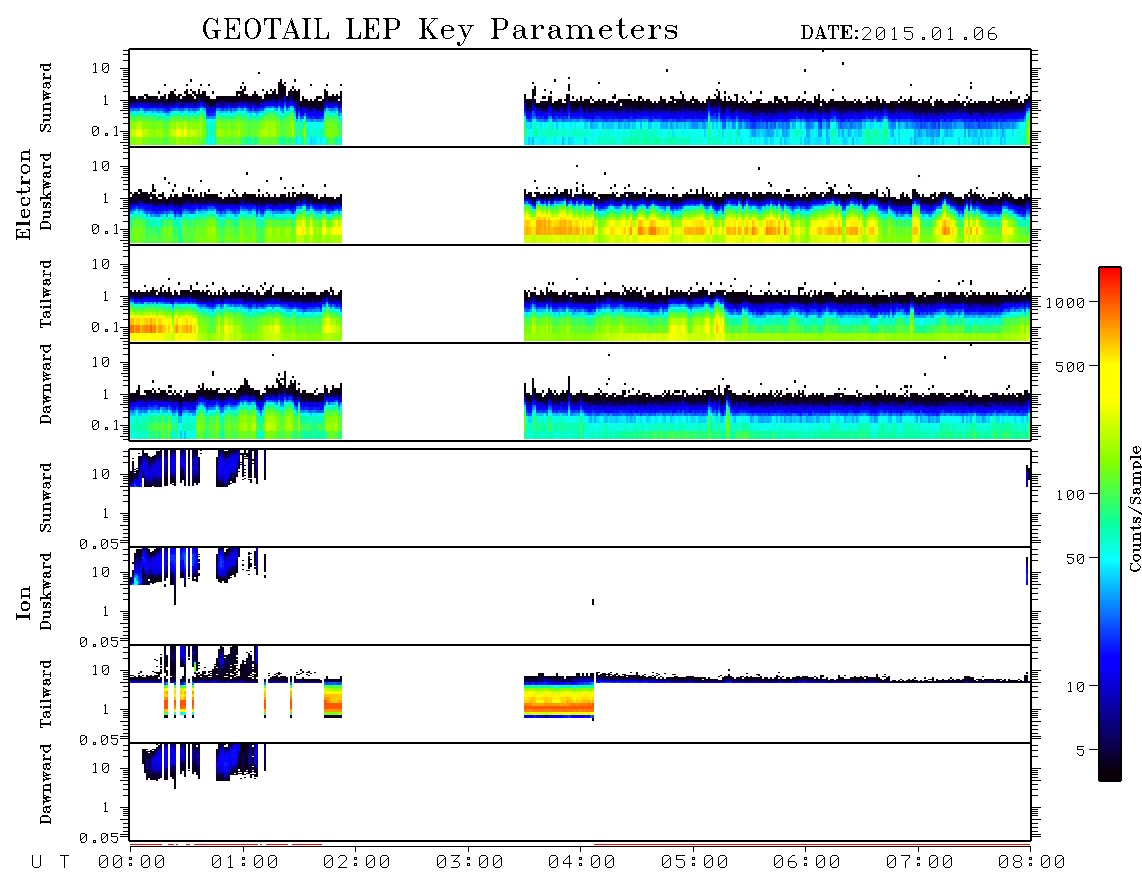Select the 07:00 time tick label
Viewport: 1142px width, 880px height.
coord(920,863)
